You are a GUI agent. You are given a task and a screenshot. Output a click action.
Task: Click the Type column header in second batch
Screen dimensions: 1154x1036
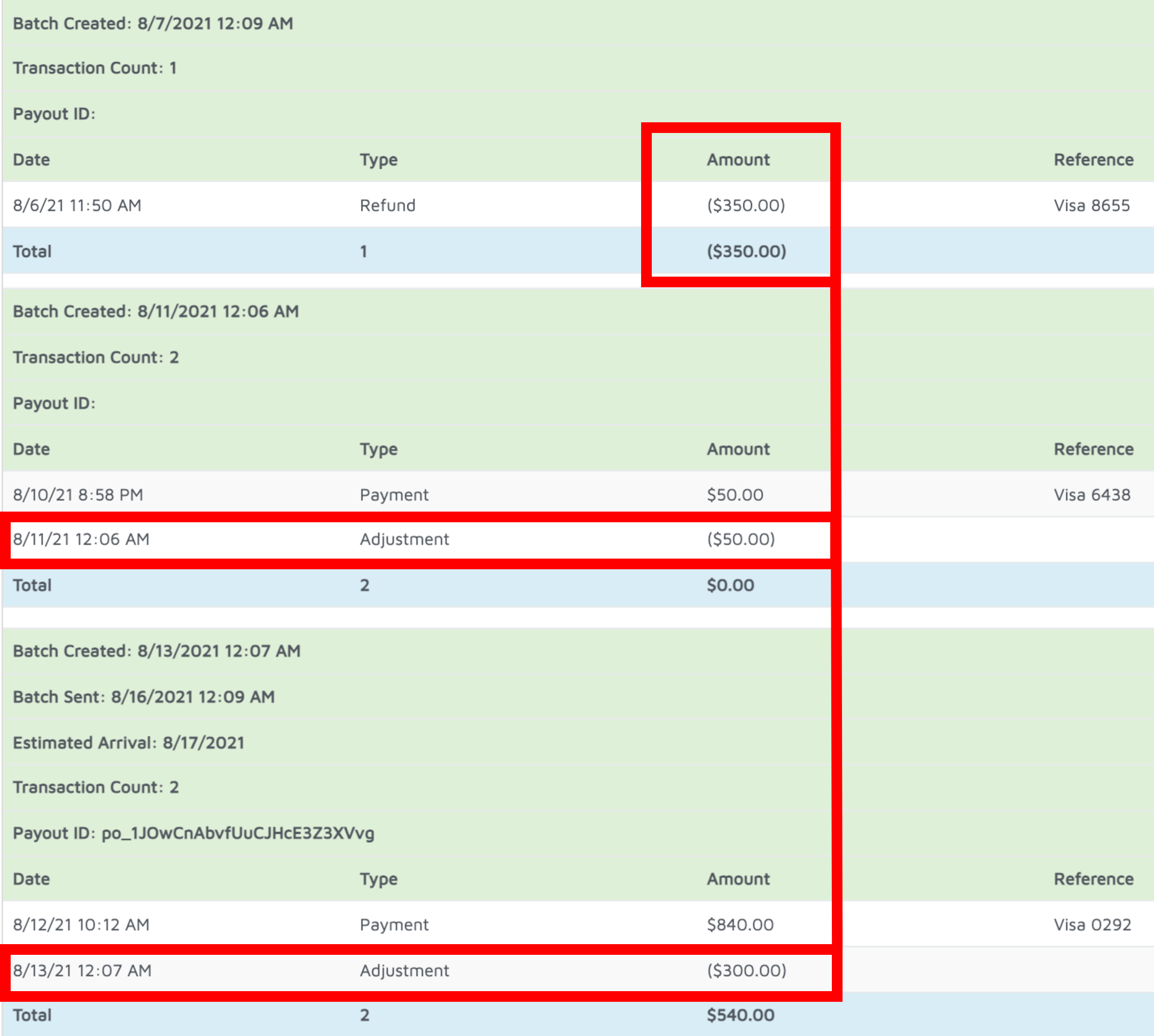tap(378, 449)
